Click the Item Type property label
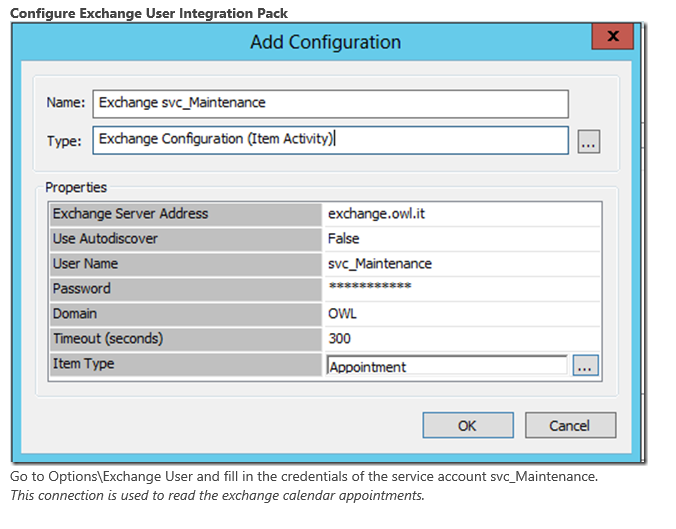 coord(186,363)
